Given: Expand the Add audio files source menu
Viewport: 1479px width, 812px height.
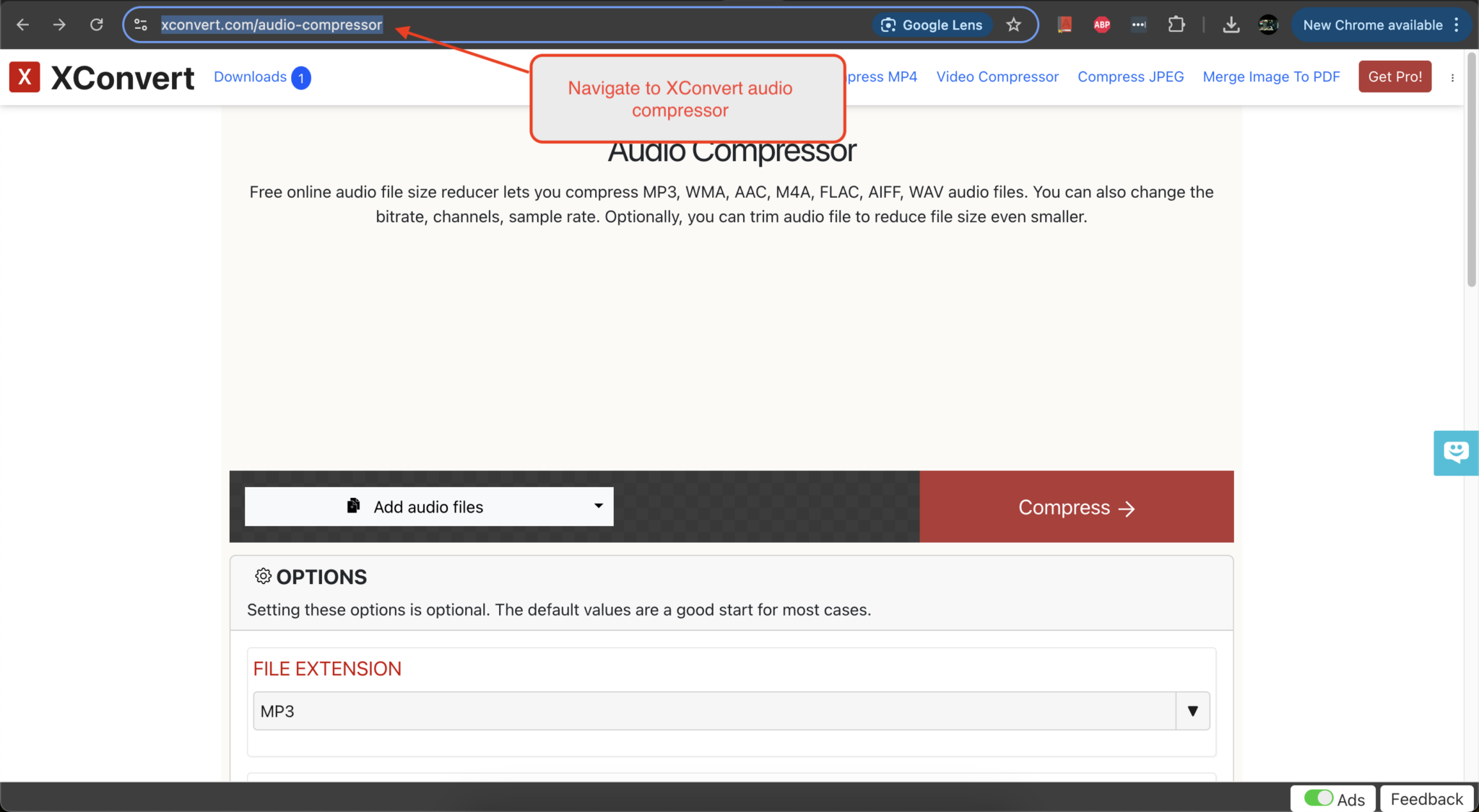Looking at the screenshot, I should click(598, 506).
